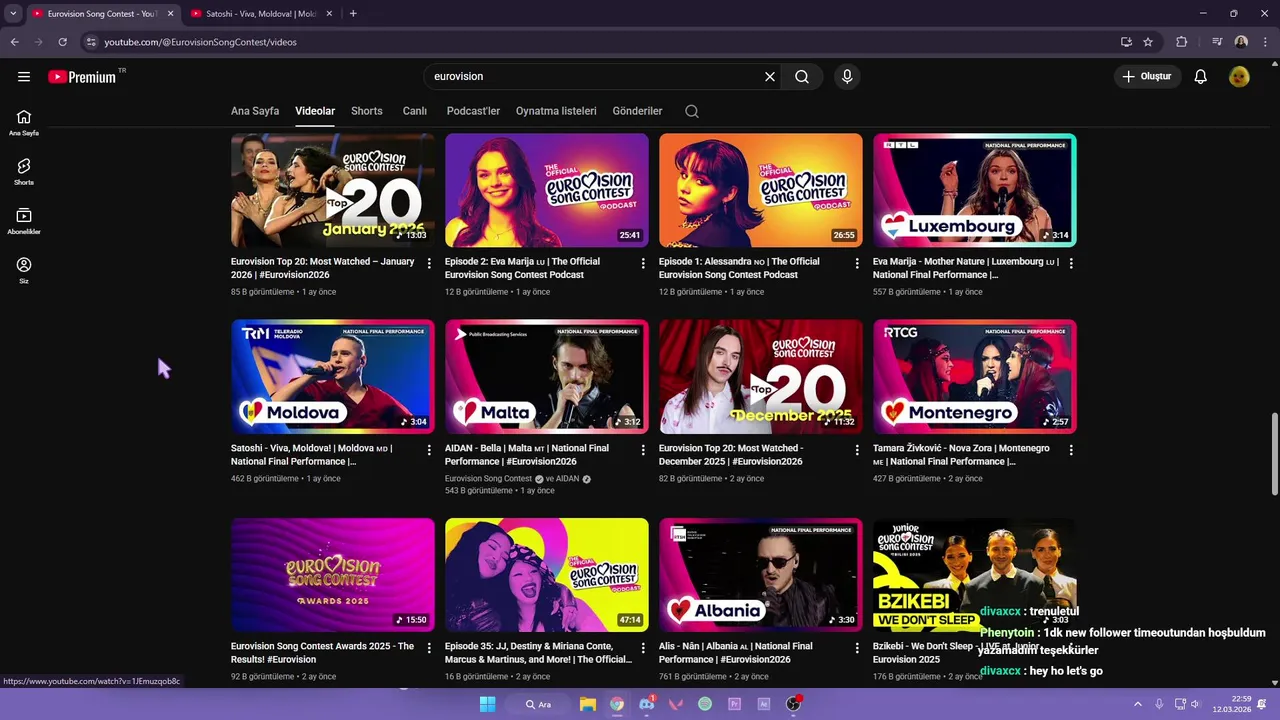The width and height of the screenshot is (1280, 720).
Task: Show hidden system tray icons
Action: pos(1139,704)
